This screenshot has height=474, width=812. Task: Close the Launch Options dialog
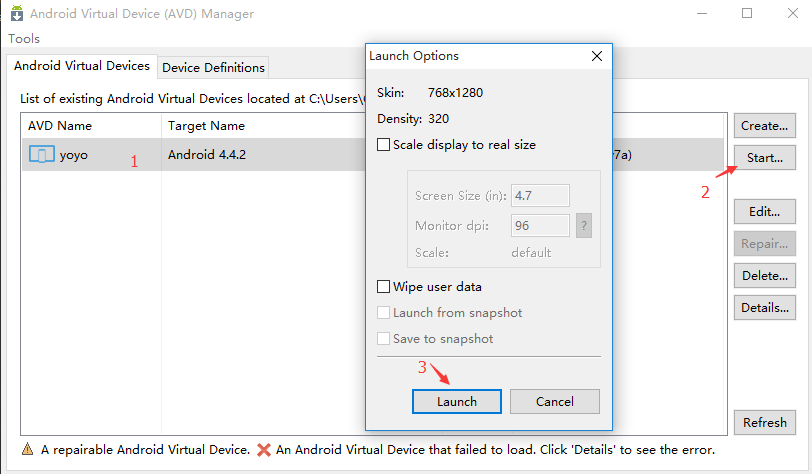[x=597, y=56]
